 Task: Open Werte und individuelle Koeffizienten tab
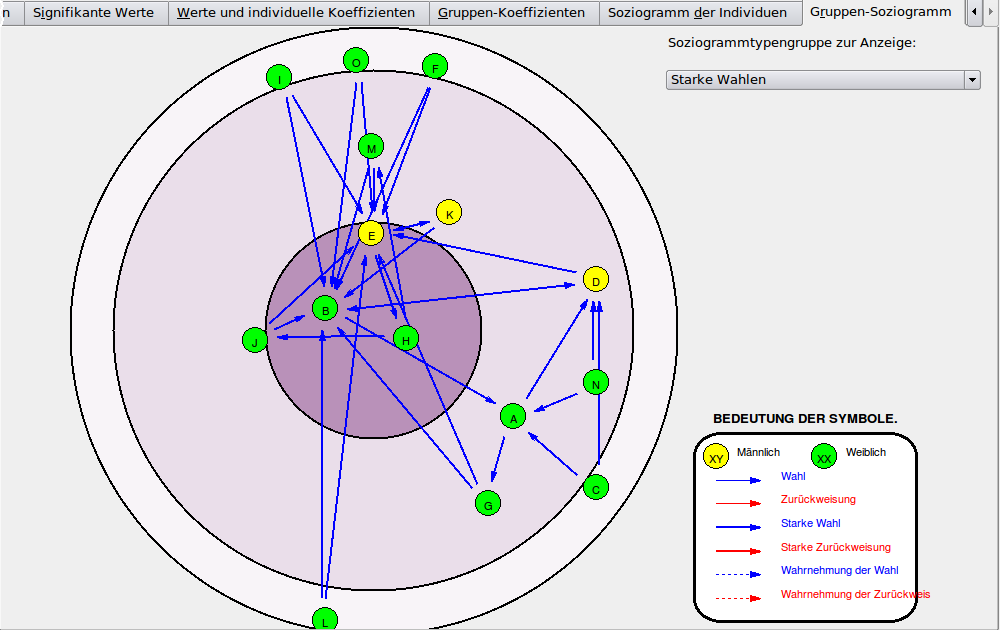tap(296, 13)
